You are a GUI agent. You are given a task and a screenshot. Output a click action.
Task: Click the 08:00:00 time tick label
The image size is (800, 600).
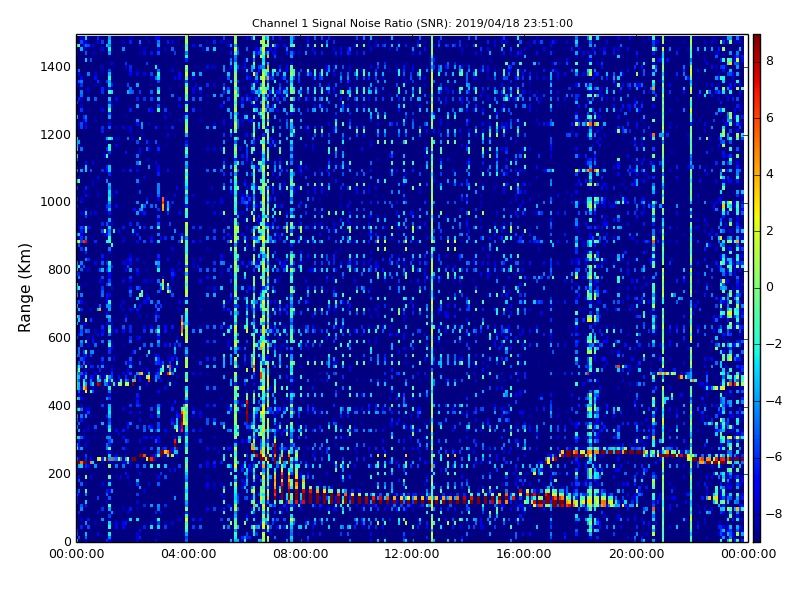click(x=301, y=554)
